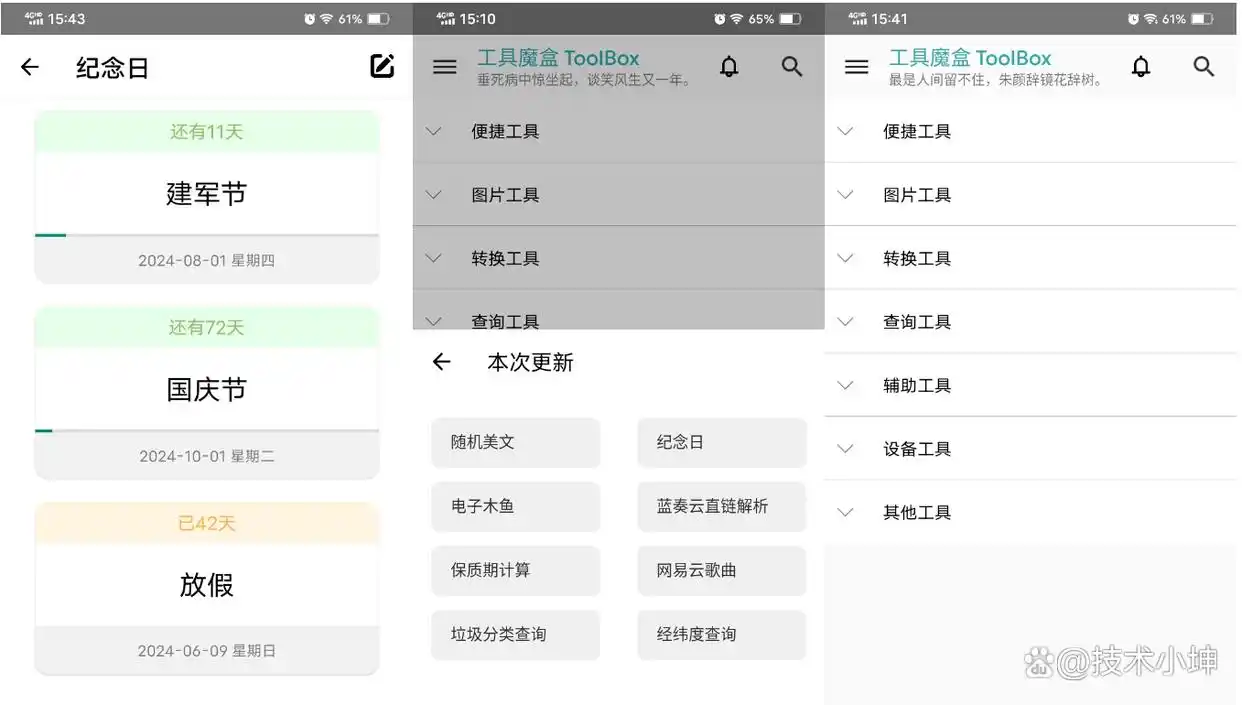Tap the edit icon on the 纪念日 screen
The width and height of the screenshot is (1242, 705).
381,66
